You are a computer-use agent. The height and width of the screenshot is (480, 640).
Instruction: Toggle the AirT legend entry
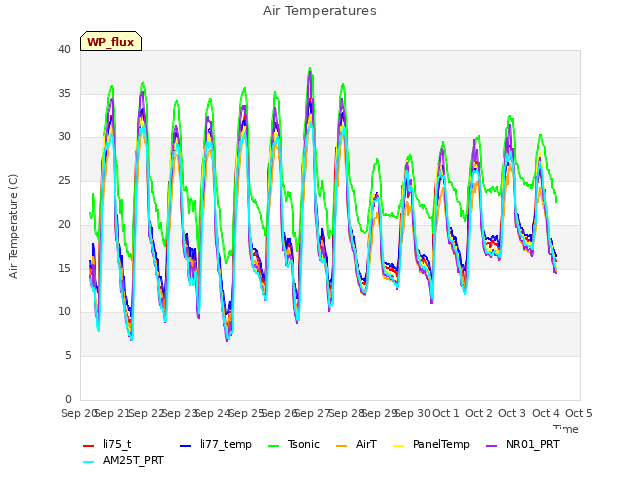tap(356, 444)
